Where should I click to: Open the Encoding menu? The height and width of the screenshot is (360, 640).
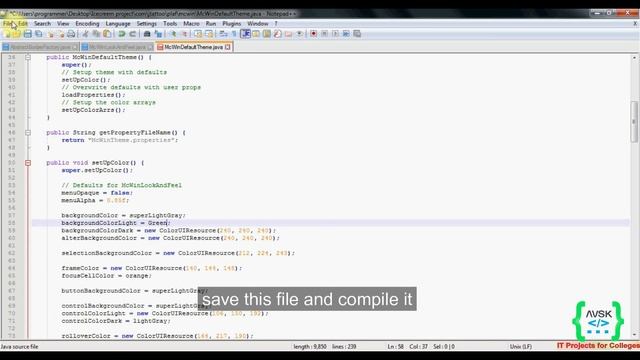pos(87,24)
